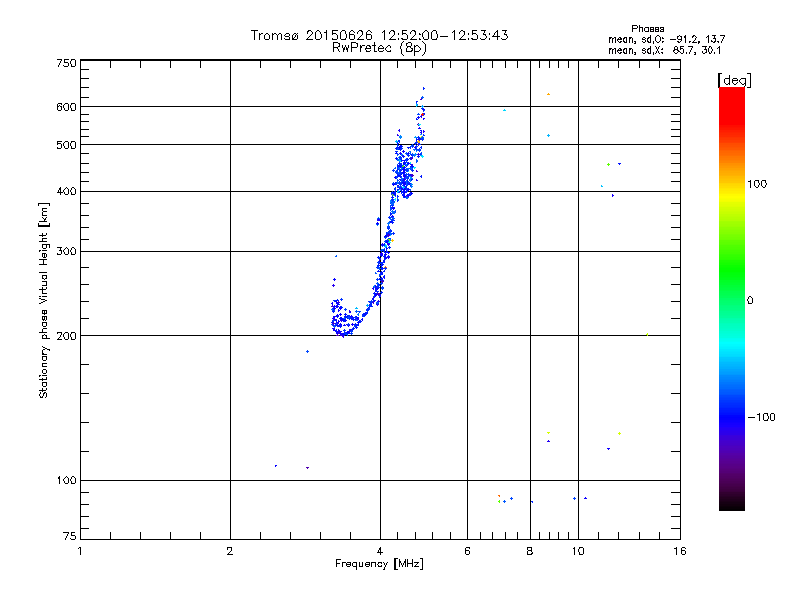Screen dimensions: 800x600
Task: Click the 'mean, sd,O: -91.2, 13.7' statistic
Action: pyautogui.click(x=666, y=39)
